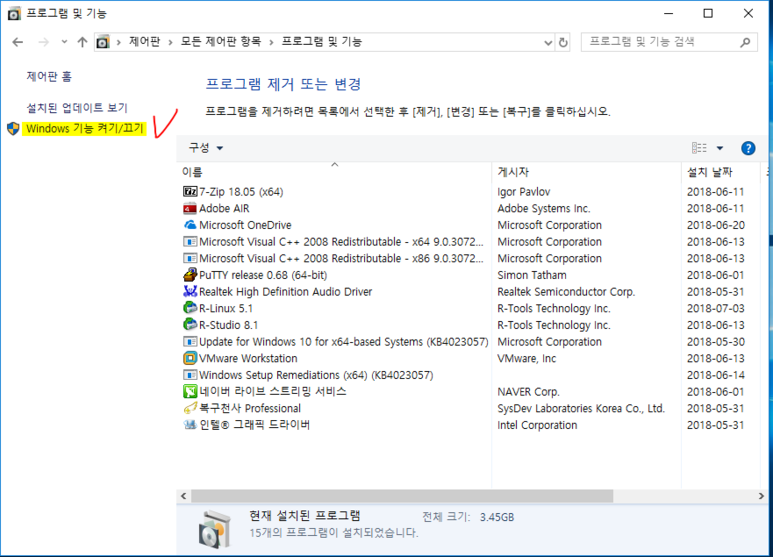Select Realtek Semiconductor Corp. cell
Image resolution: width=773 pixels, height=557 pixels.
(566, 292)
